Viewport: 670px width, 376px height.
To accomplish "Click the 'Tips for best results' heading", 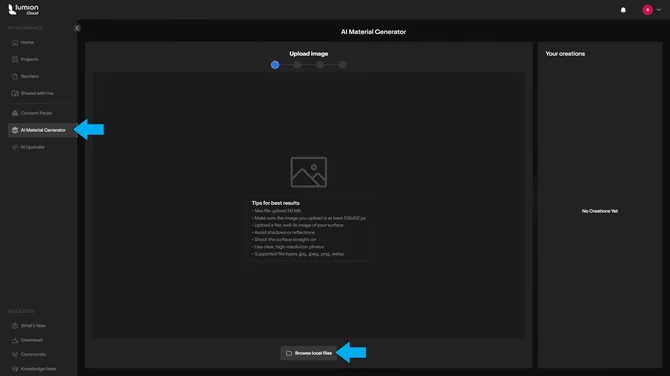I will (276, 203).
